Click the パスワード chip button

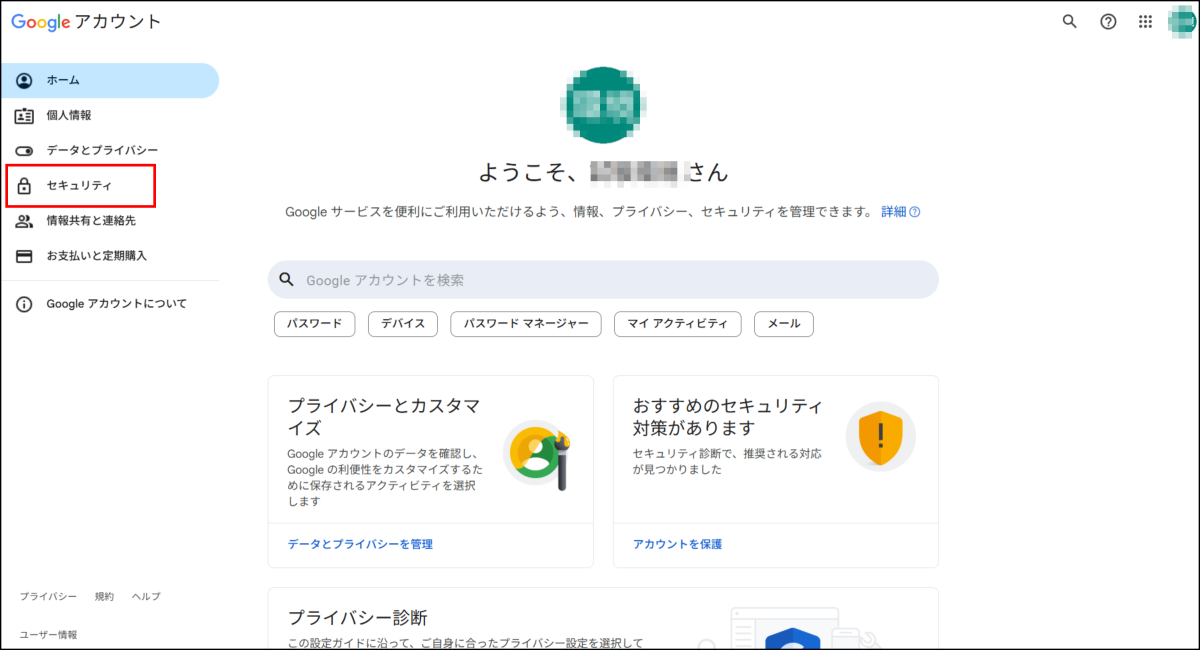314,324
